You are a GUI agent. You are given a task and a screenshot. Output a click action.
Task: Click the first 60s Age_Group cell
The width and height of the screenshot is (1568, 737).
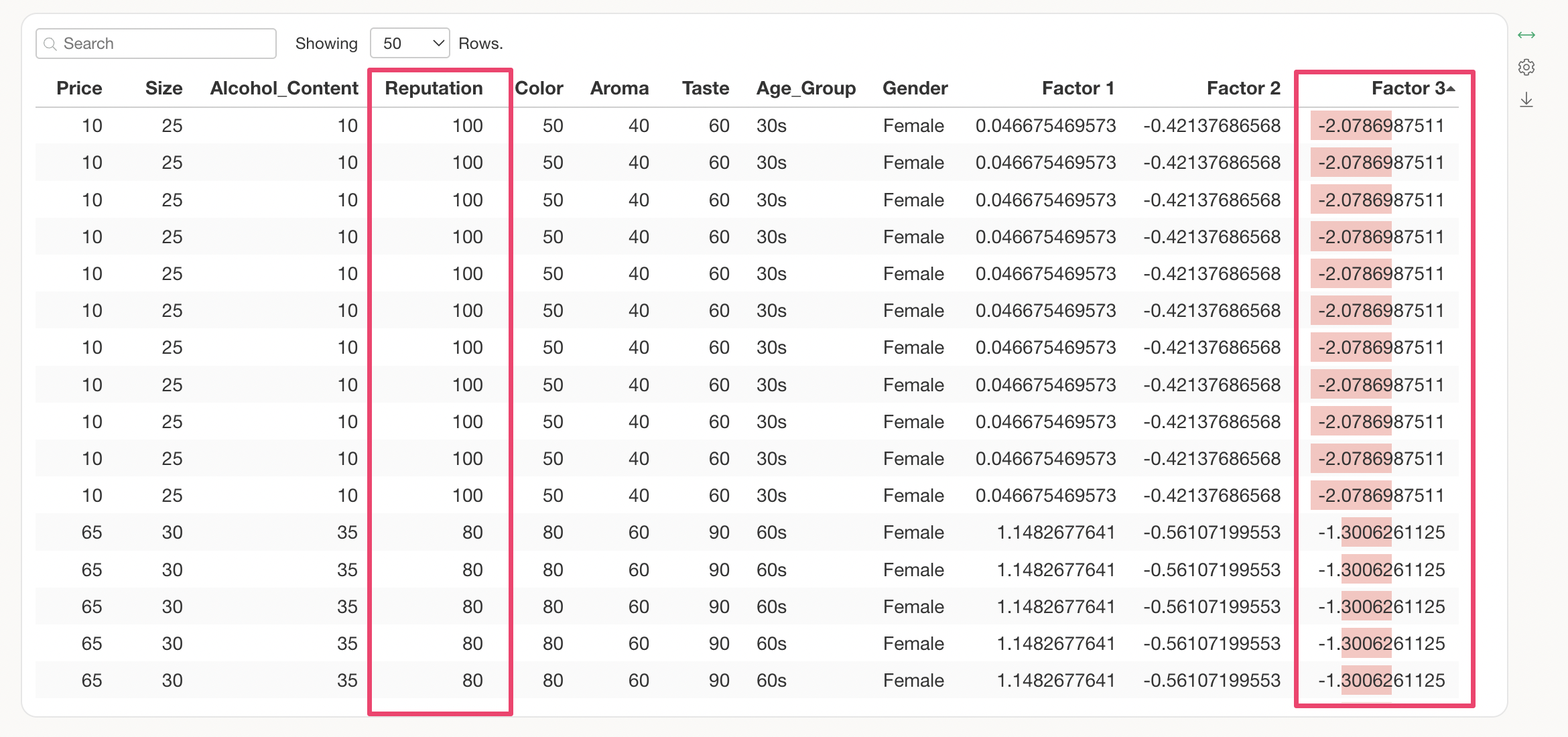pos(771,533)
